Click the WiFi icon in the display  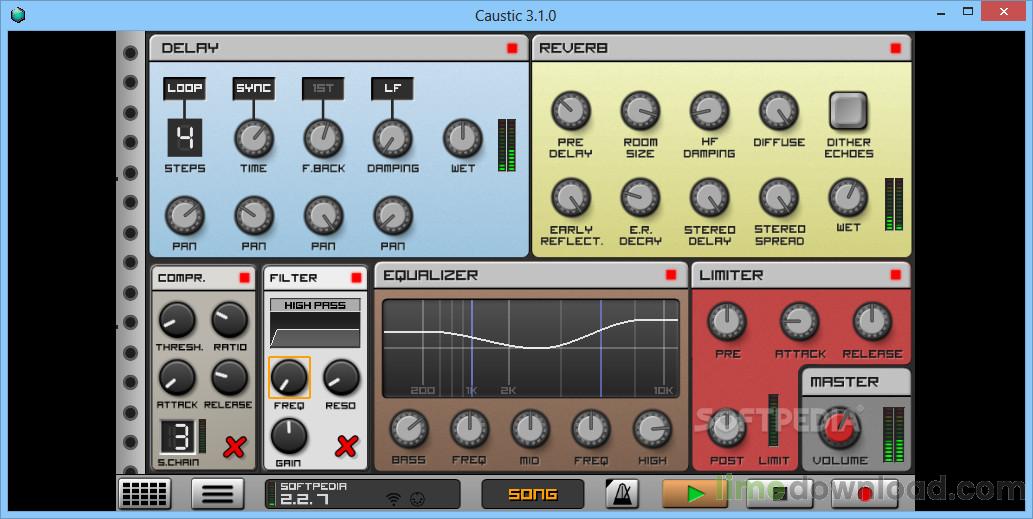(x=393, y=500)
